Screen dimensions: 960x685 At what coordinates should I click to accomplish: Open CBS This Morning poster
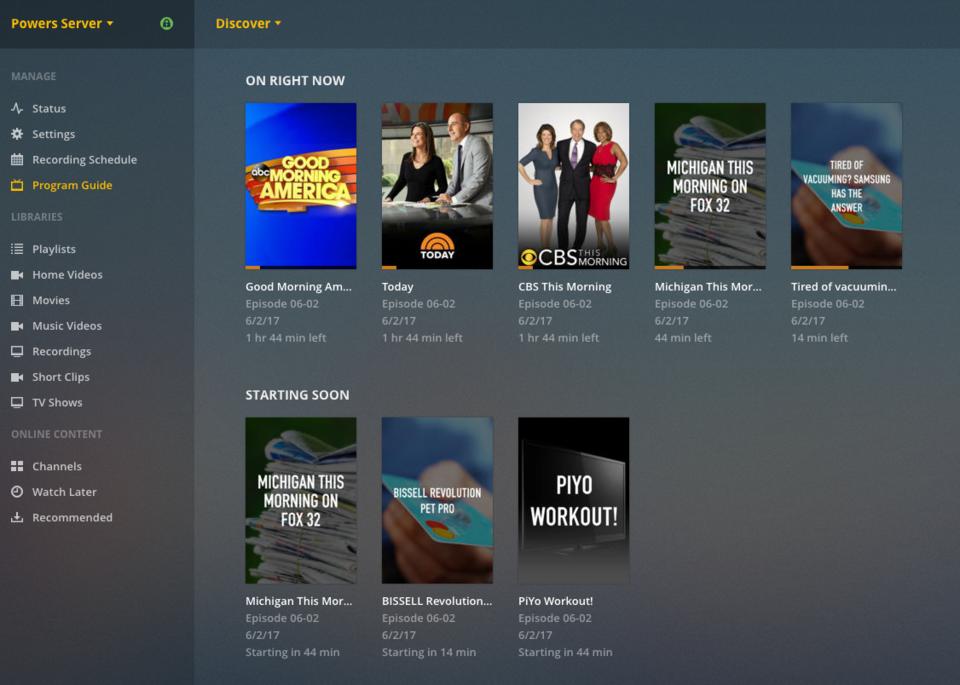coord(573,185)
